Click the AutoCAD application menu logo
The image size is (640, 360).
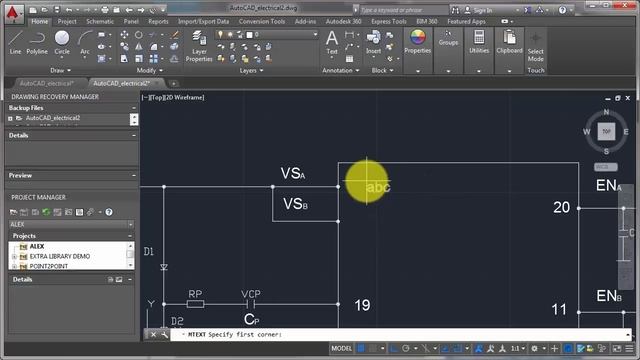13,15
